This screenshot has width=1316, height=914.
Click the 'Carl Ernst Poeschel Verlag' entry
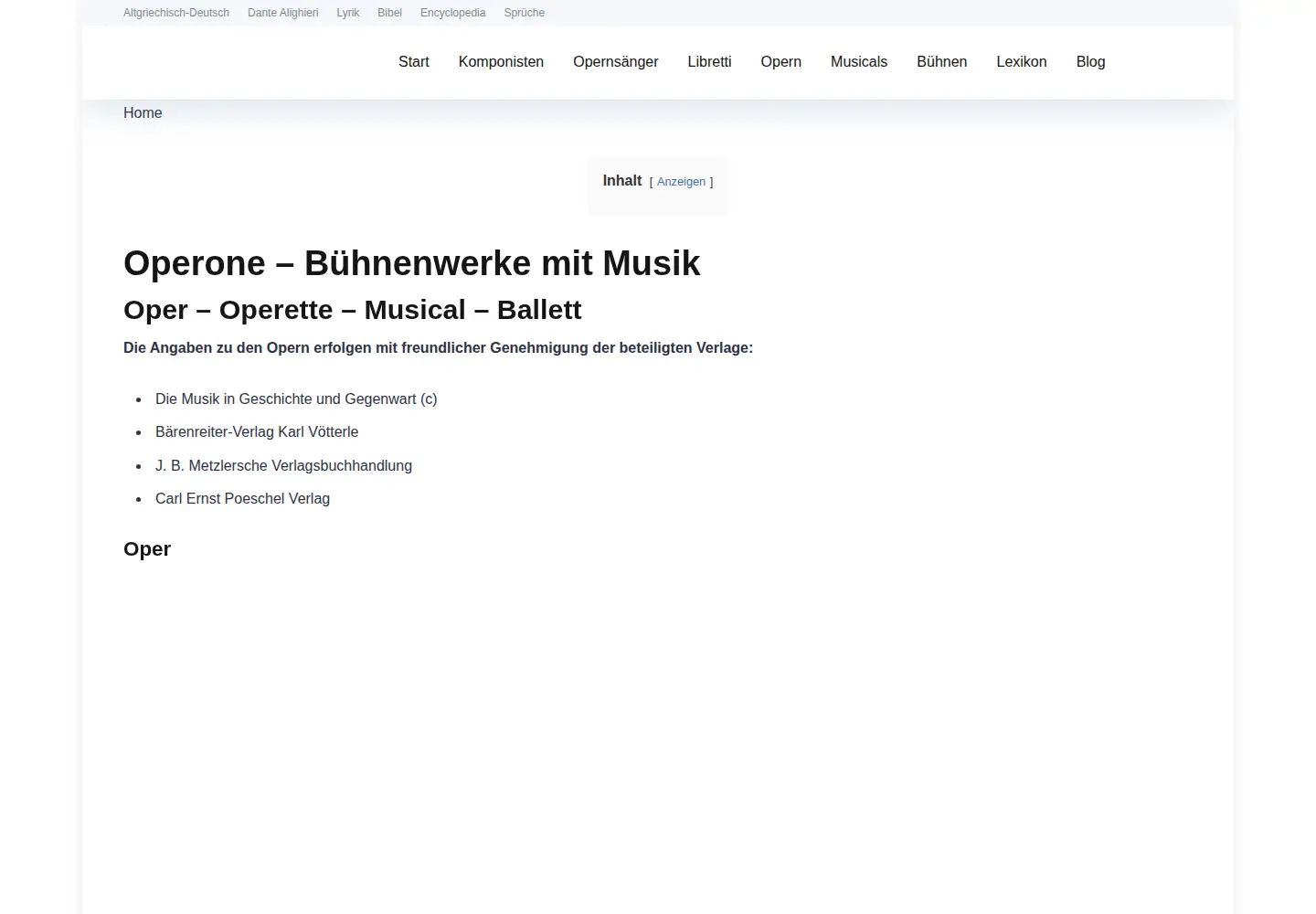(x=242, y=498)
